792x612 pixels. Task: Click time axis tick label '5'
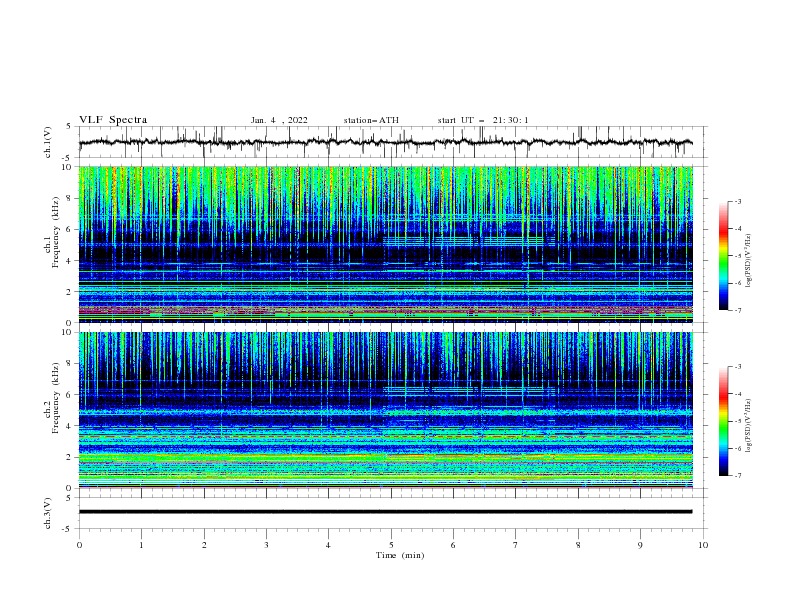tap(391, 545)
